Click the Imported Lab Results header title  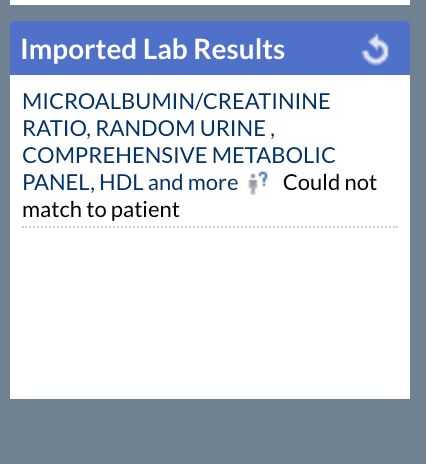[153, 49]
